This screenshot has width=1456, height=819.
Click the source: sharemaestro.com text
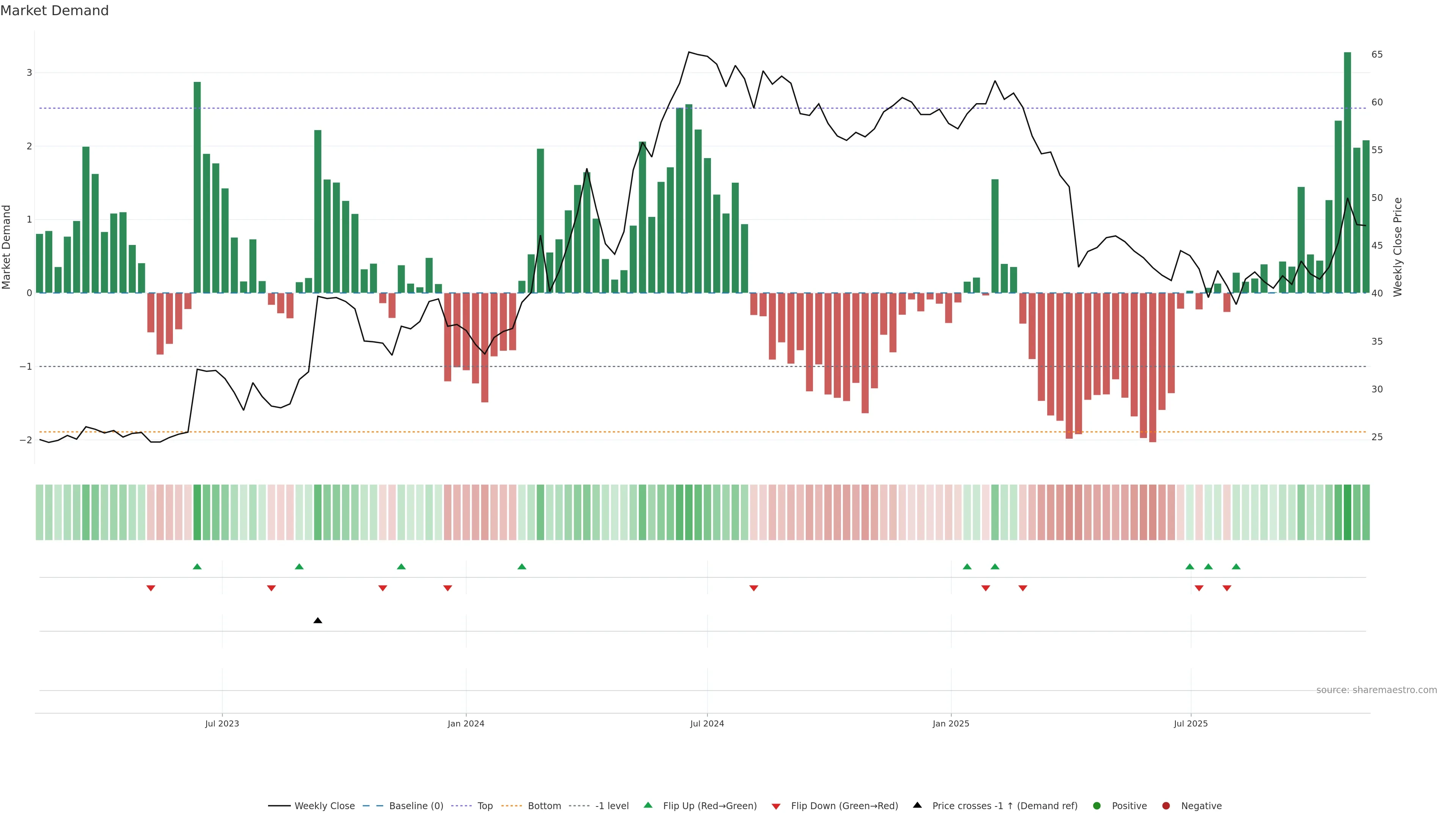(x=1376, y=690)
